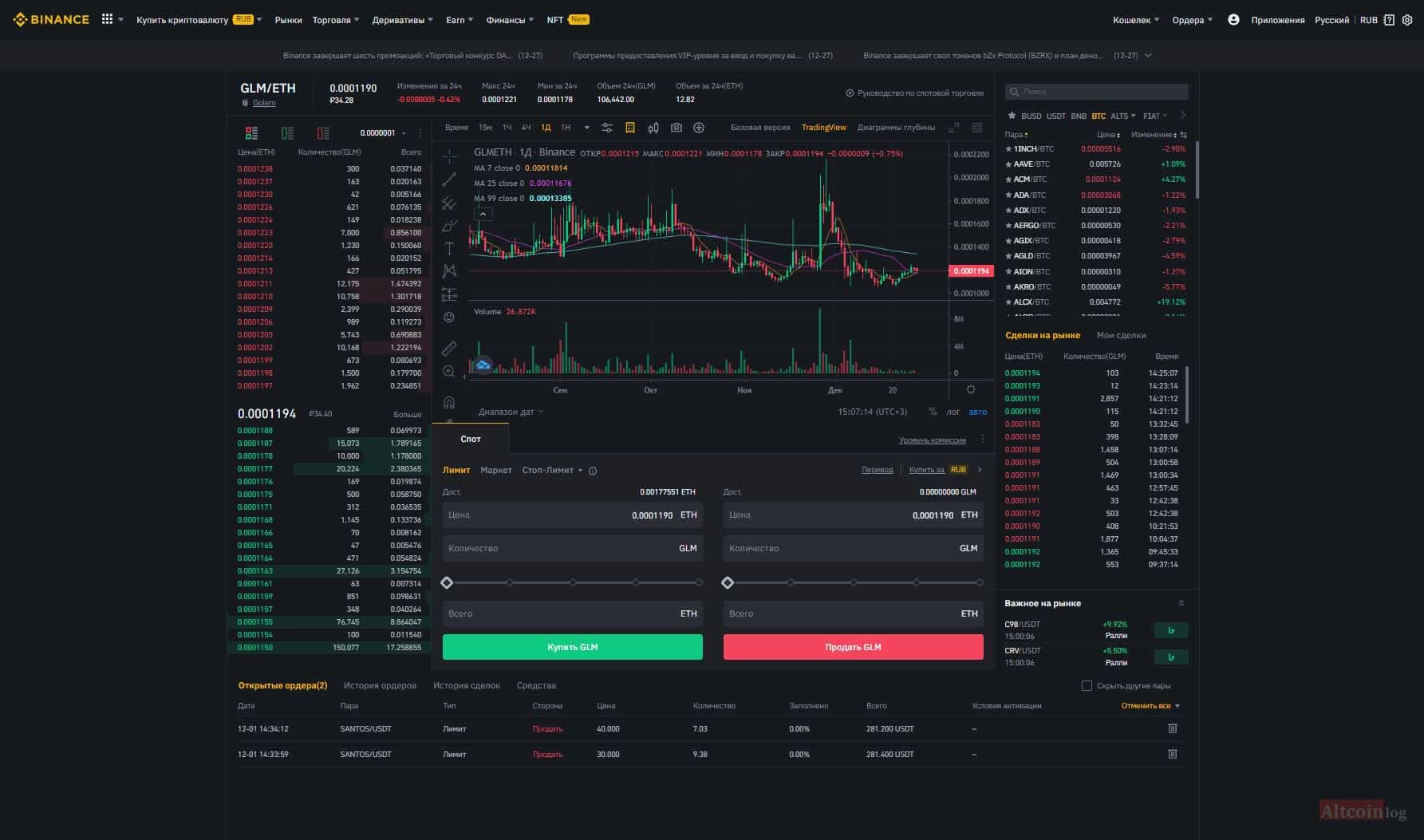This screenshot has height=840, width=1424.
Task: Click the buy amount percentage slider handle
Action: pos(447,583)
